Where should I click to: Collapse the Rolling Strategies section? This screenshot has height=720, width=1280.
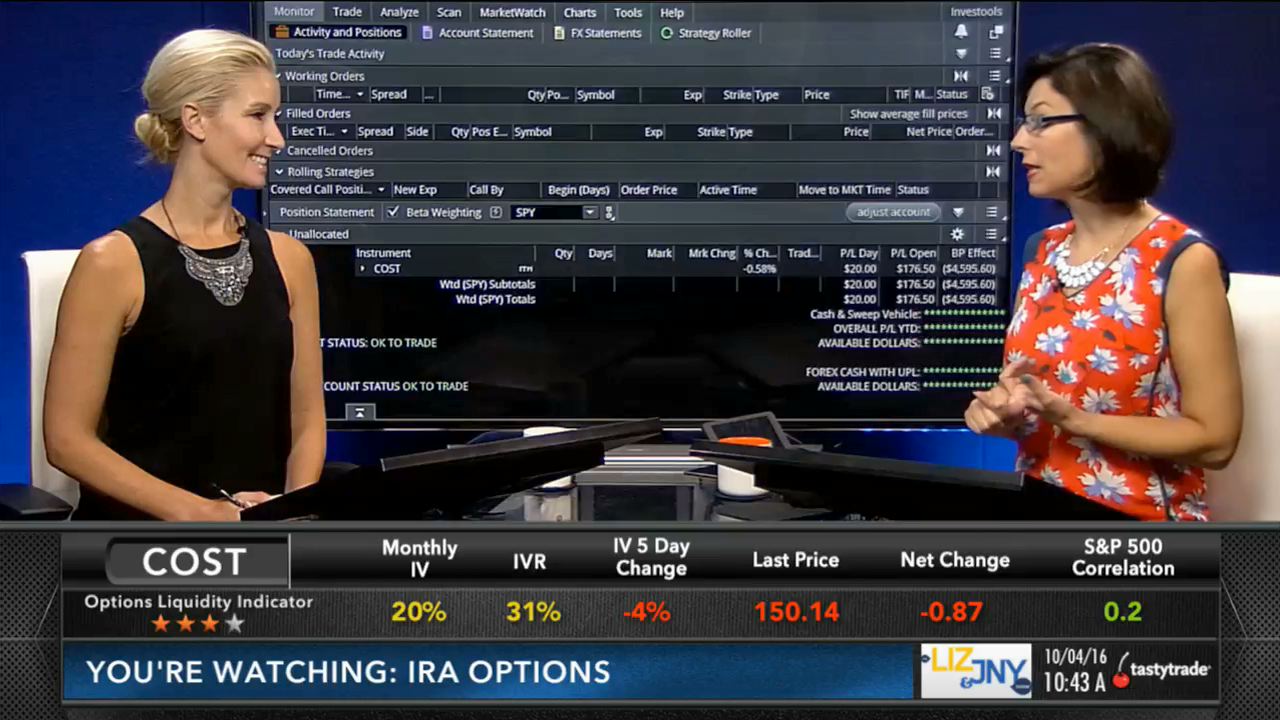tap(278, 172)
